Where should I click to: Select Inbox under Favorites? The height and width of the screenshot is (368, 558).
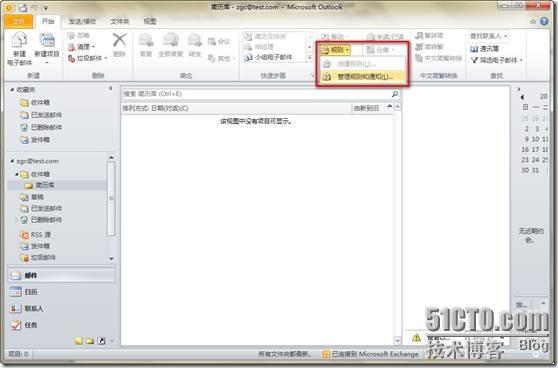(35, 102)
